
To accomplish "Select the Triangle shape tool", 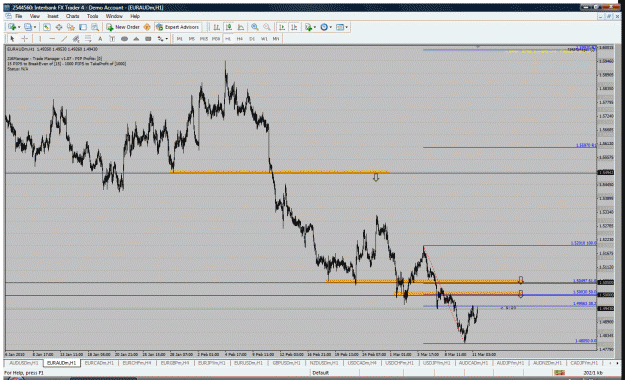I will [x=136, y=39].
